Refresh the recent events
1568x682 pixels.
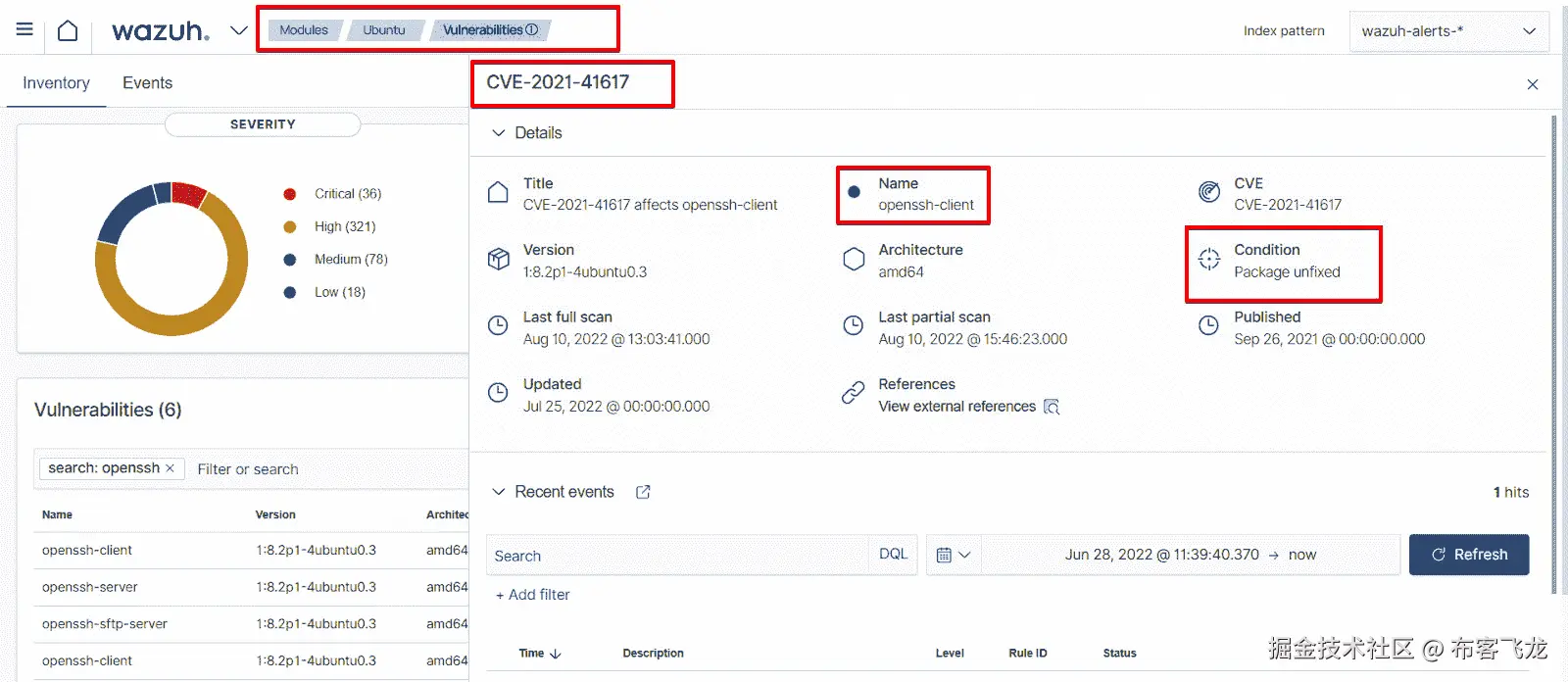1469,555
